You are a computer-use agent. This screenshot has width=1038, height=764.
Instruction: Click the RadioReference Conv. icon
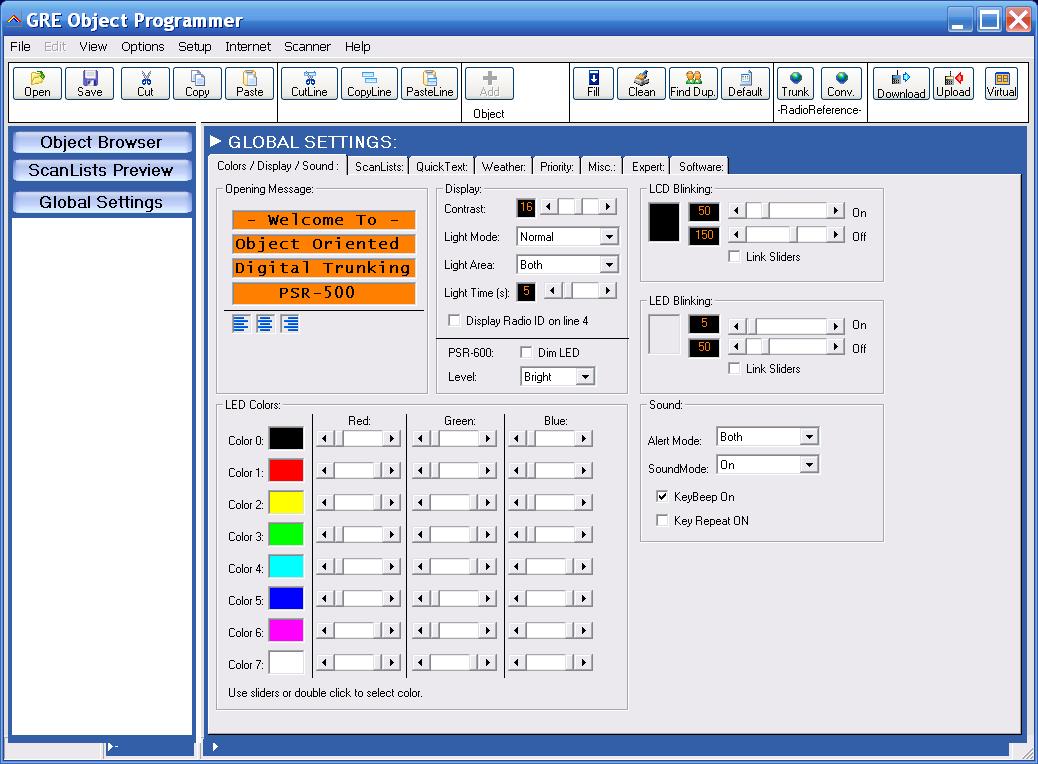tap(841, 84)
